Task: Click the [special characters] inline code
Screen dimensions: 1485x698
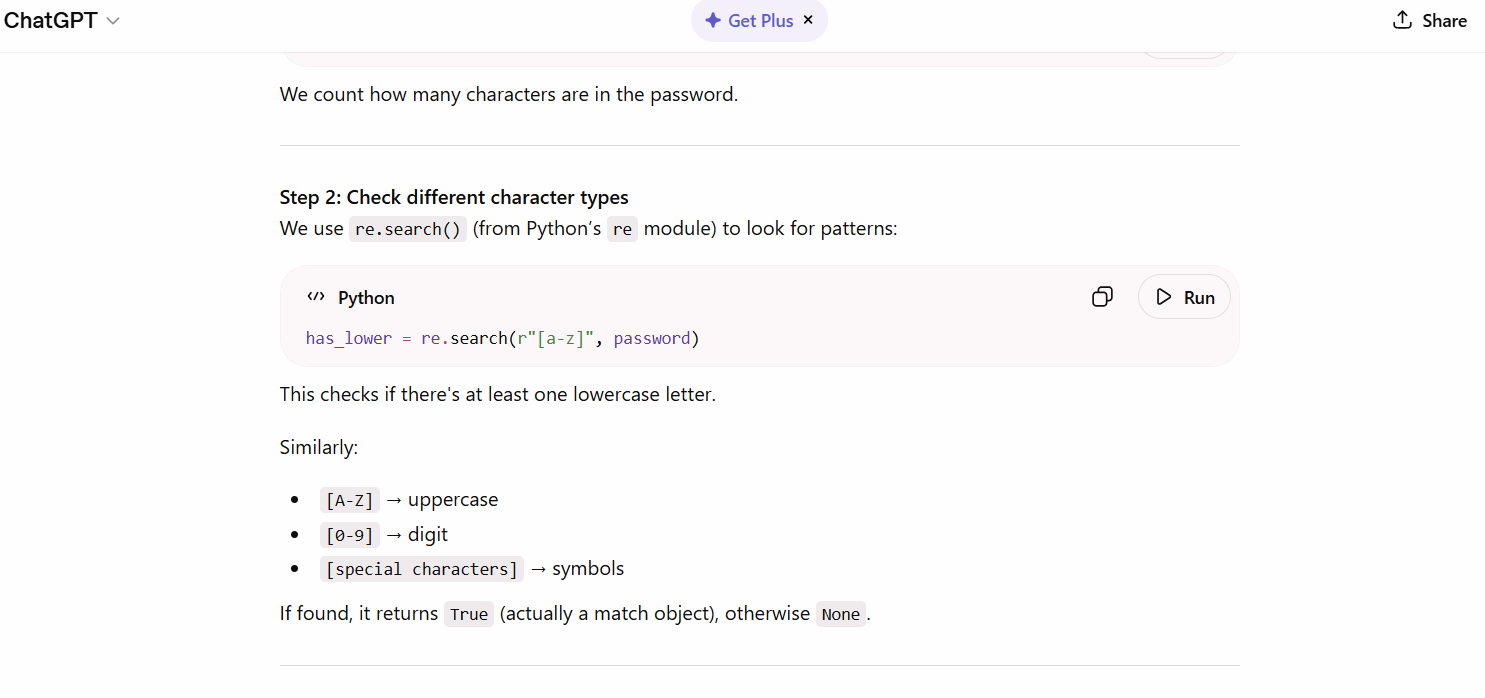Action: click(422, 570)
